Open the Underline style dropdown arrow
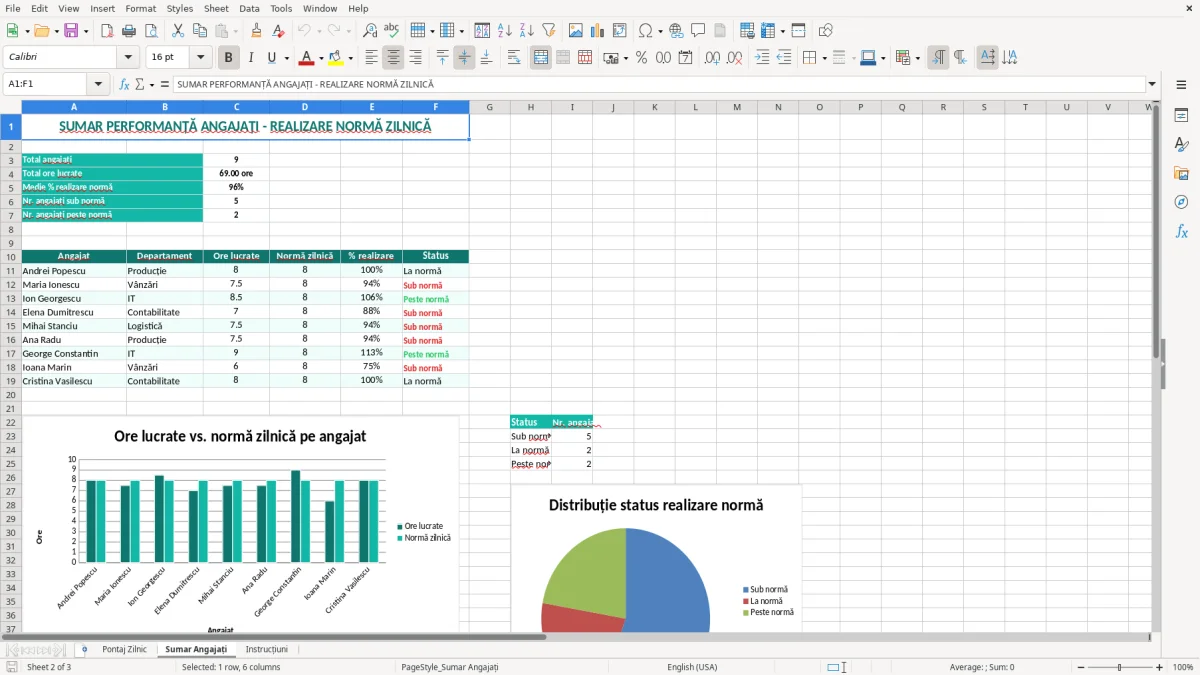The width and height of the screenshot is (1200, 675). (x=286, y=58)
